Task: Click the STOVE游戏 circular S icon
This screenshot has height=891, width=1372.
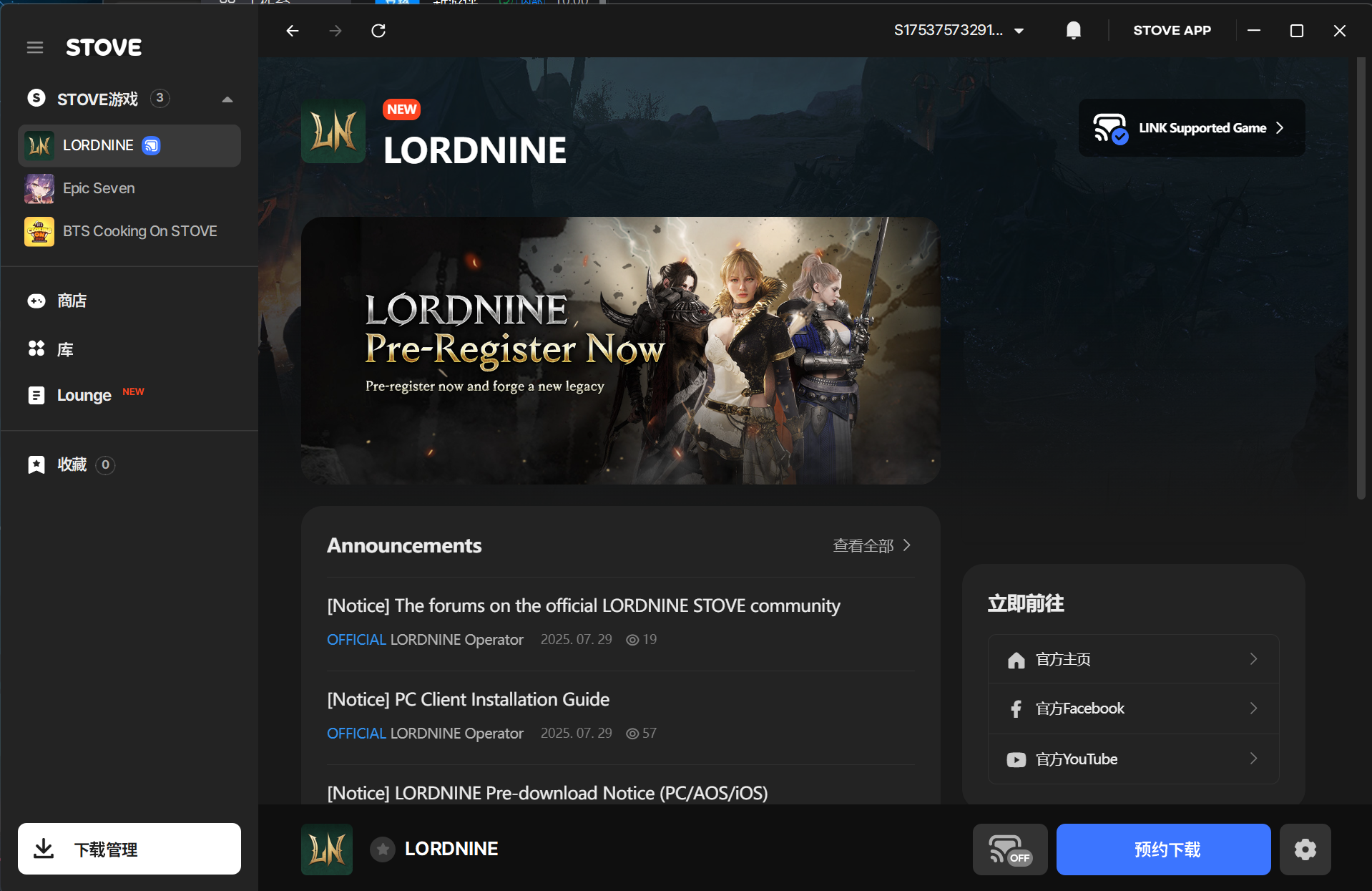Action: pos(36,98)
